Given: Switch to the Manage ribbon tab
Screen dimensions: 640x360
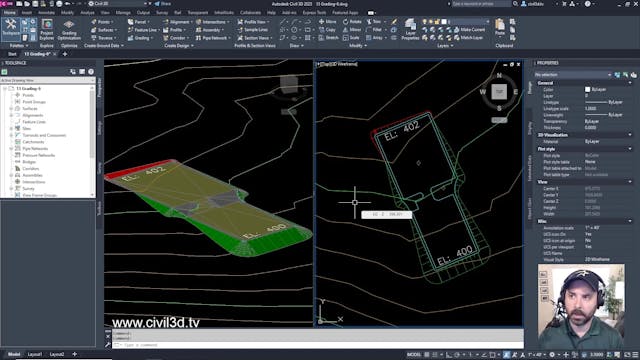Looking at the screenshot, I should 123,13.
